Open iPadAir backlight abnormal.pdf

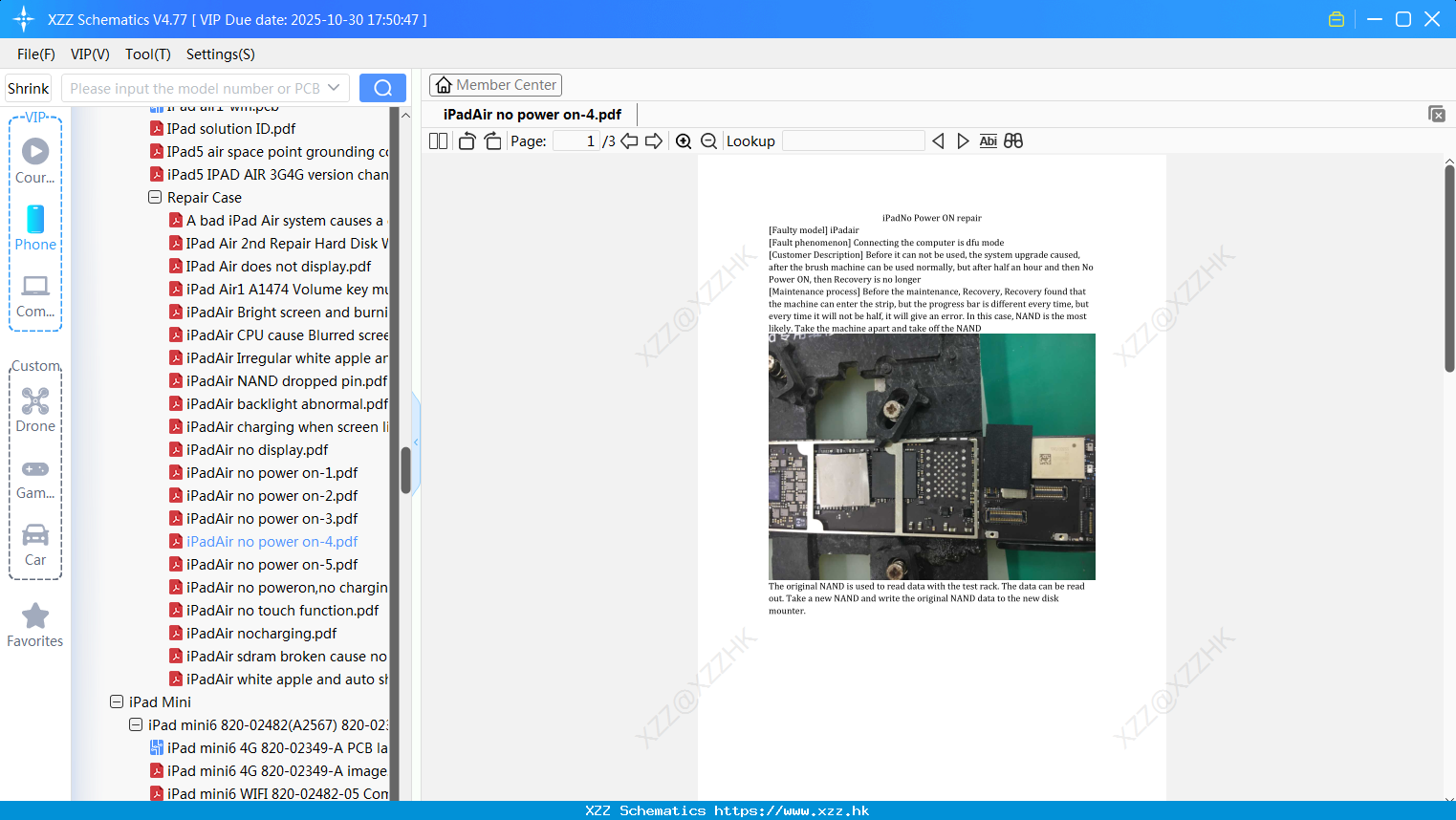click(x=278, y=404)
